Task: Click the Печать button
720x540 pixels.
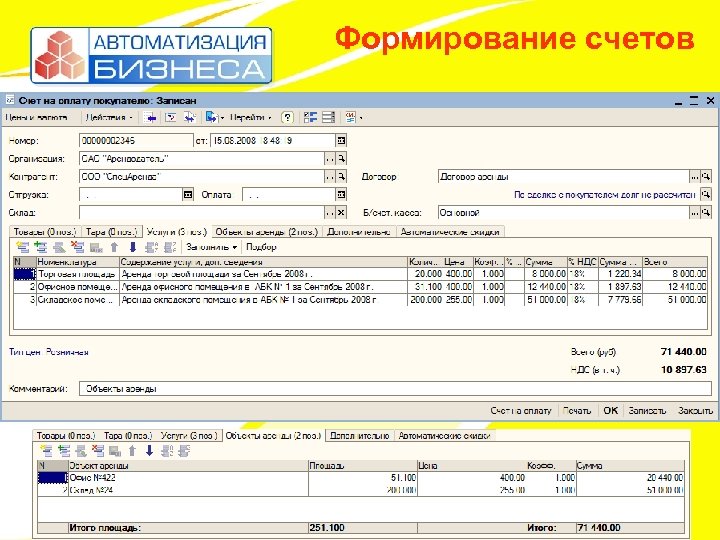Action: coord(577,411)
